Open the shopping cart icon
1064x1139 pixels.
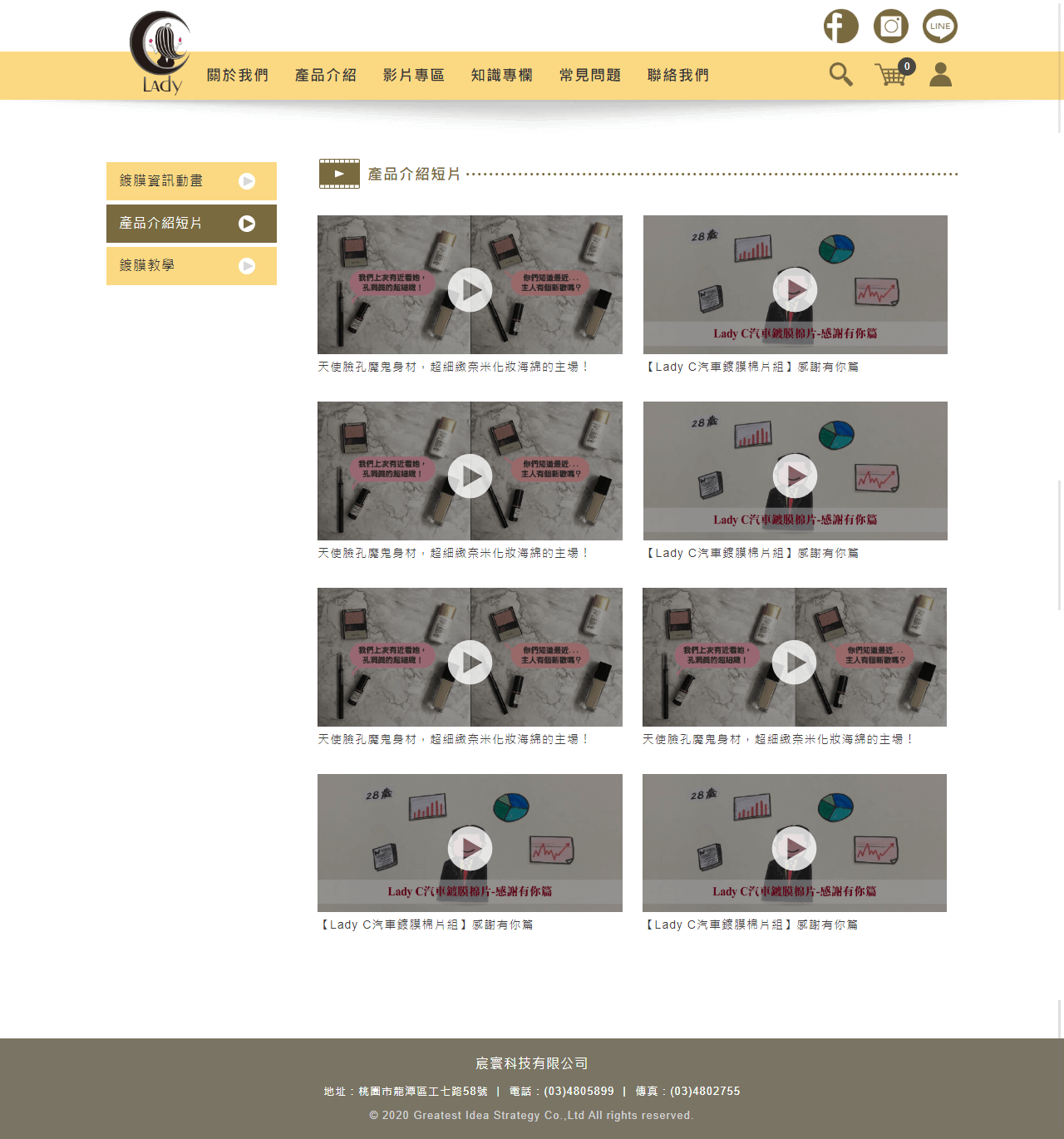coord(891,75)
